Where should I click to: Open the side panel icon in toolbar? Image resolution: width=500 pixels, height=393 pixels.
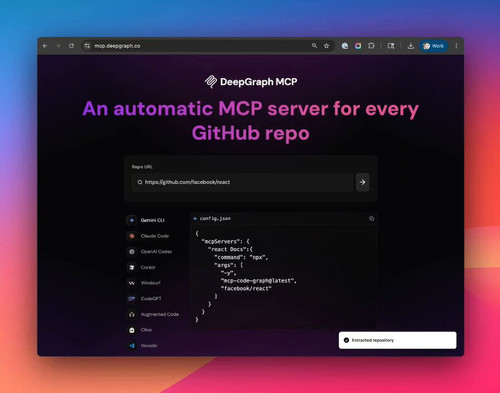click(x=391, y=46)
